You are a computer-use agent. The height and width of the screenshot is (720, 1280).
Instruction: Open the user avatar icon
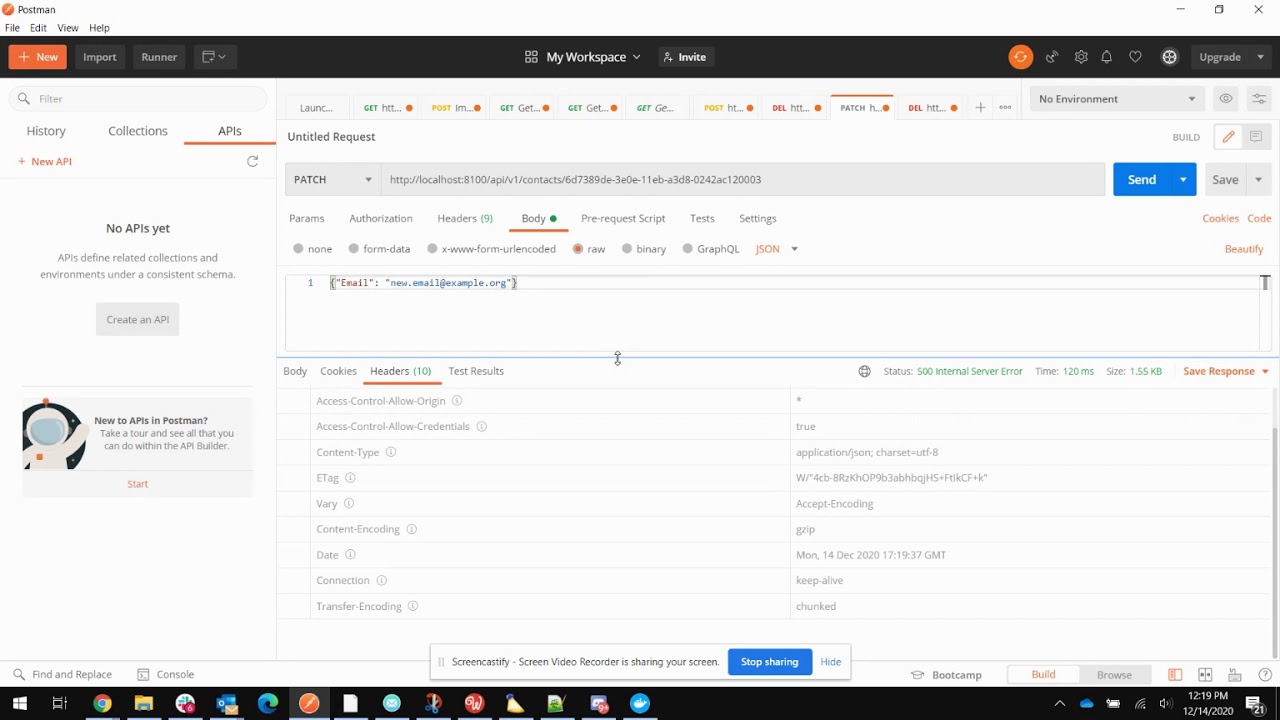coord(1169,57)
